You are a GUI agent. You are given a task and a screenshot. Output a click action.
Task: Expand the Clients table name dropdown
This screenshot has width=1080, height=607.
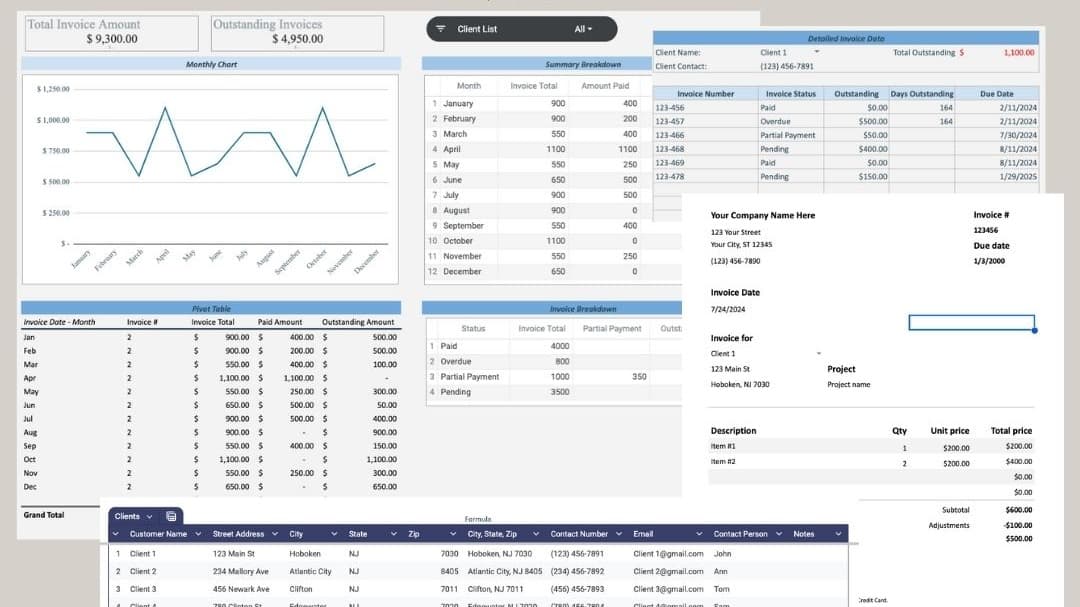tap(149, 516)
